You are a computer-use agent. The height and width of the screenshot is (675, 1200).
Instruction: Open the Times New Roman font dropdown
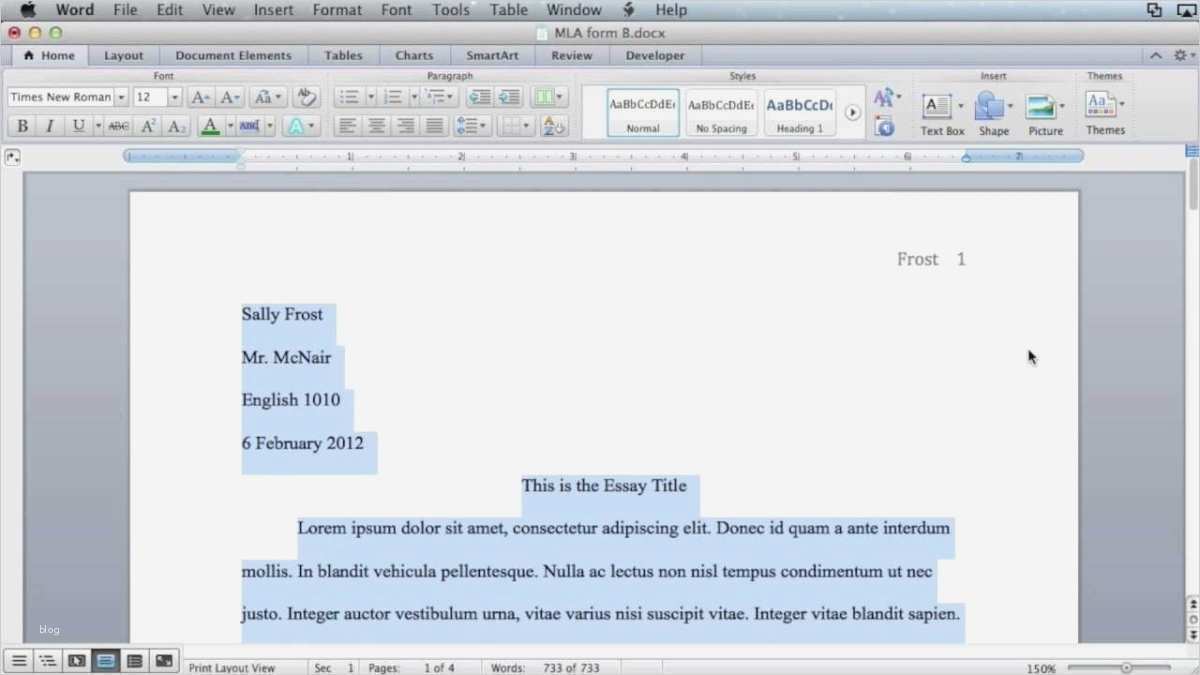[120, 96]
